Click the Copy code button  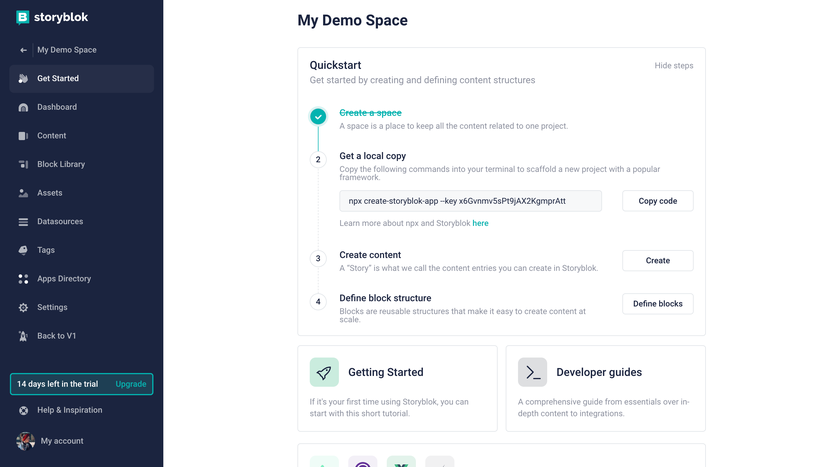657,201
